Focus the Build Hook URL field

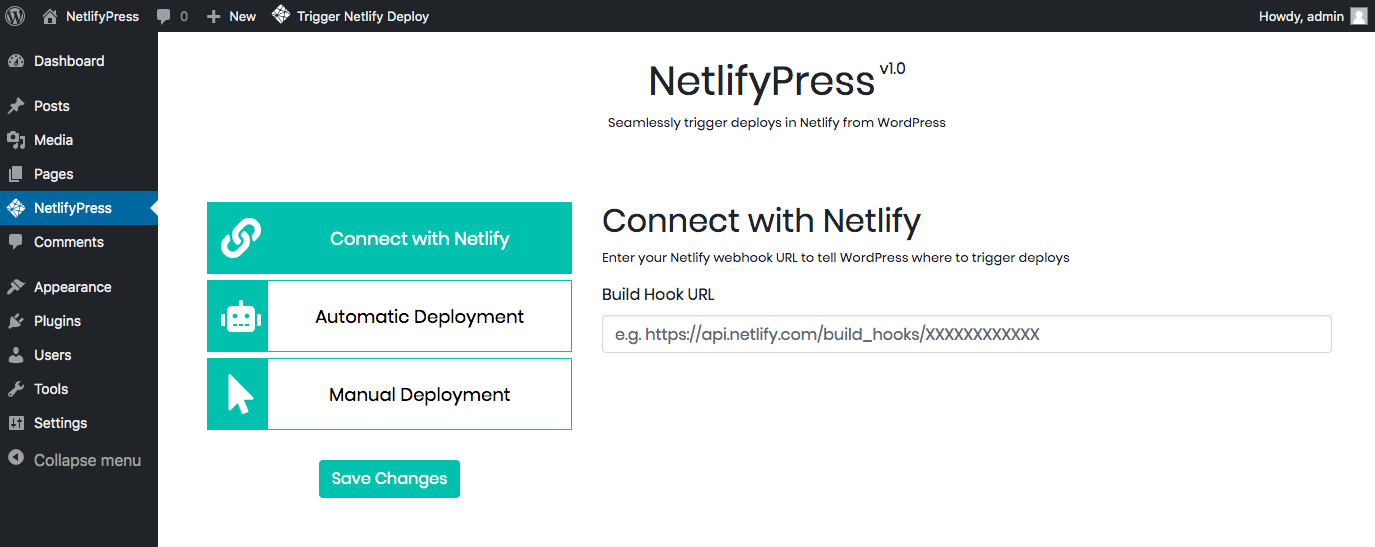[966, 334]
